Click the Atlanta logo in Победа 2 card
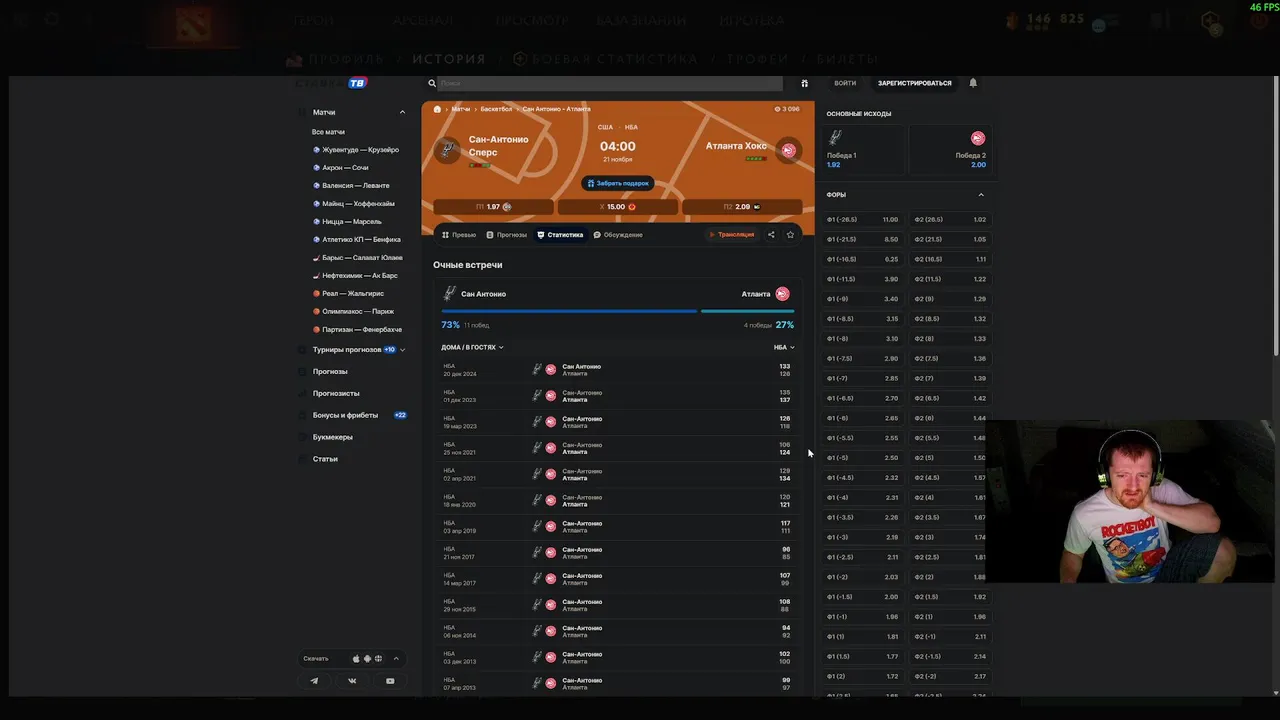The width and height of the screenshot is (1280, 720). [978, 138]
